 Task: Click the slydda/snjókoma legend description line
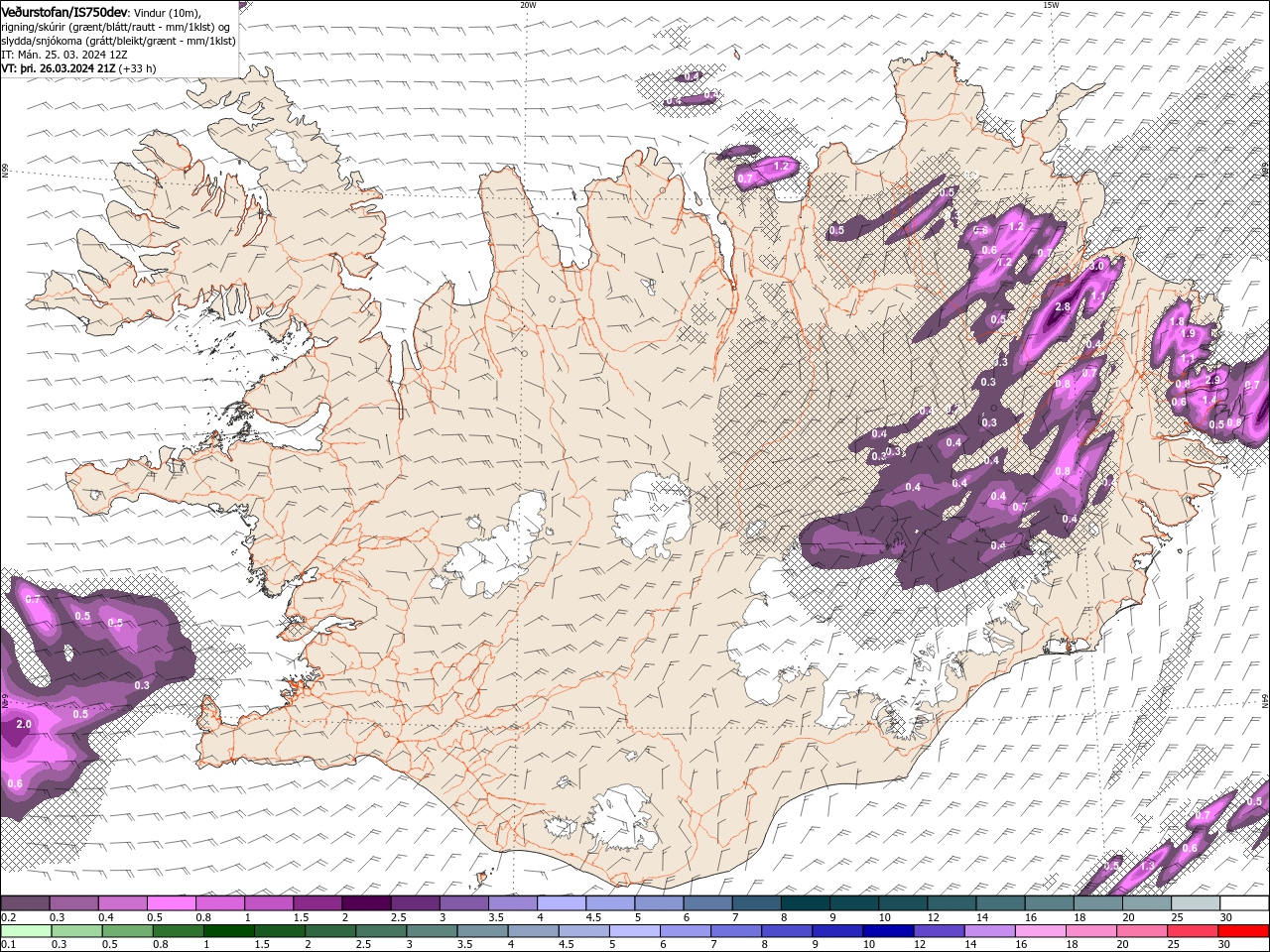pyautogui.click(x=118, y=40)
